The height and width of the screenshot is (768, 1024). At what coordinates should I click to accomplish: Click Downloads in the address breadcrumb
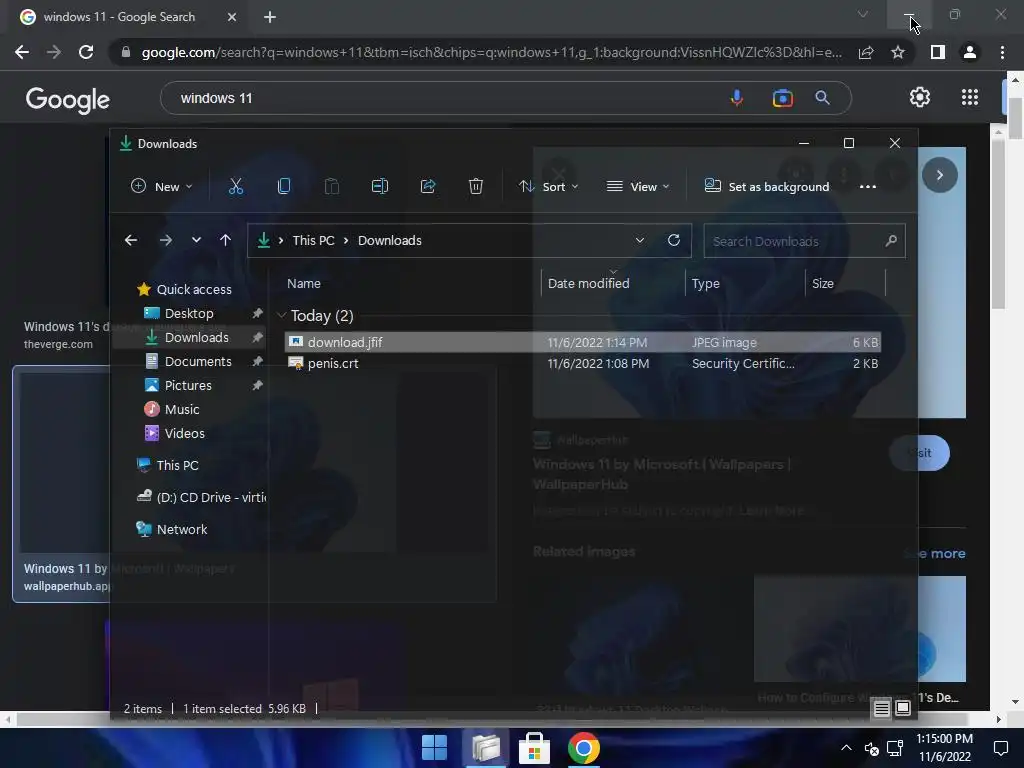click(390, 240)
